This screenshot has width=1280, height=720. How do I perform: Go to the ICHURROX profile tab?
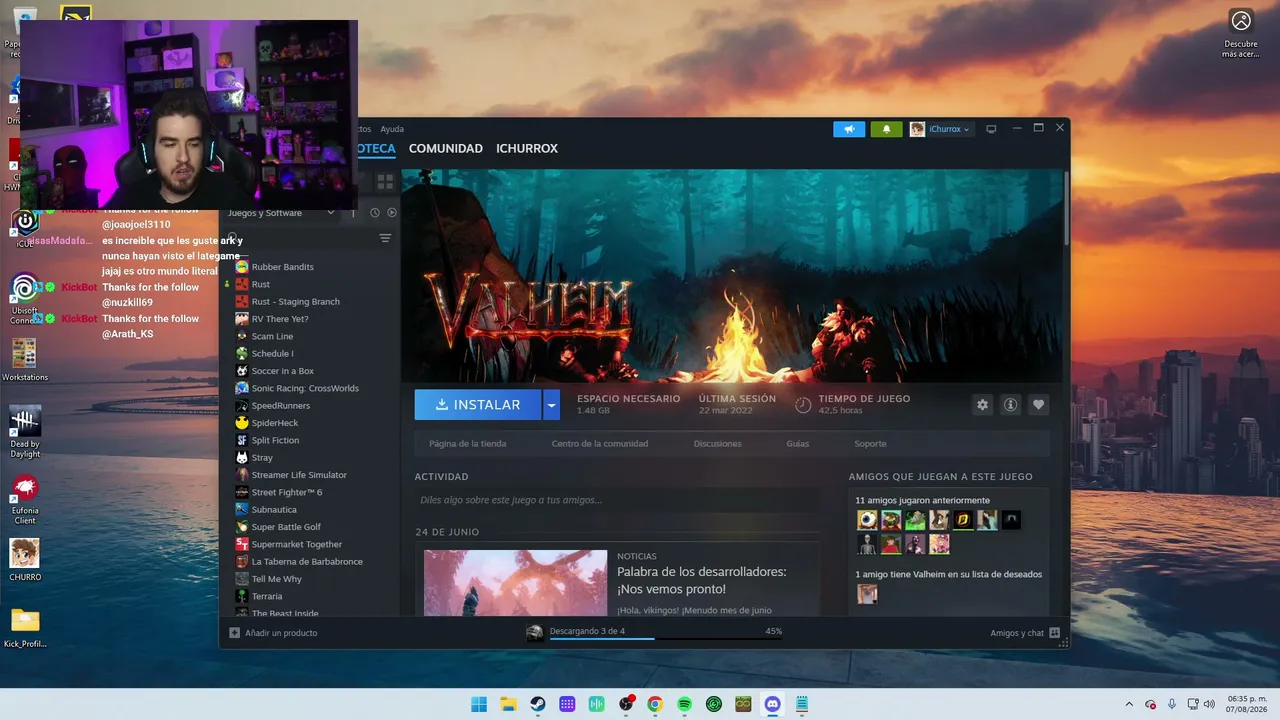coord(526,149)
